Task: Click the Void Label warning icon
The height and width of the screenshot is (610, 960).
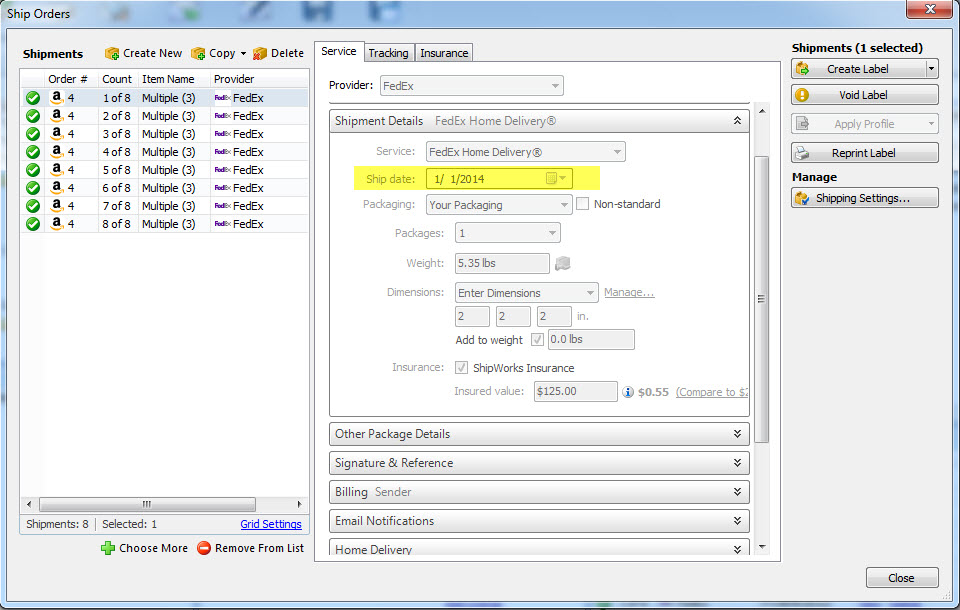Action: [802, 95]
